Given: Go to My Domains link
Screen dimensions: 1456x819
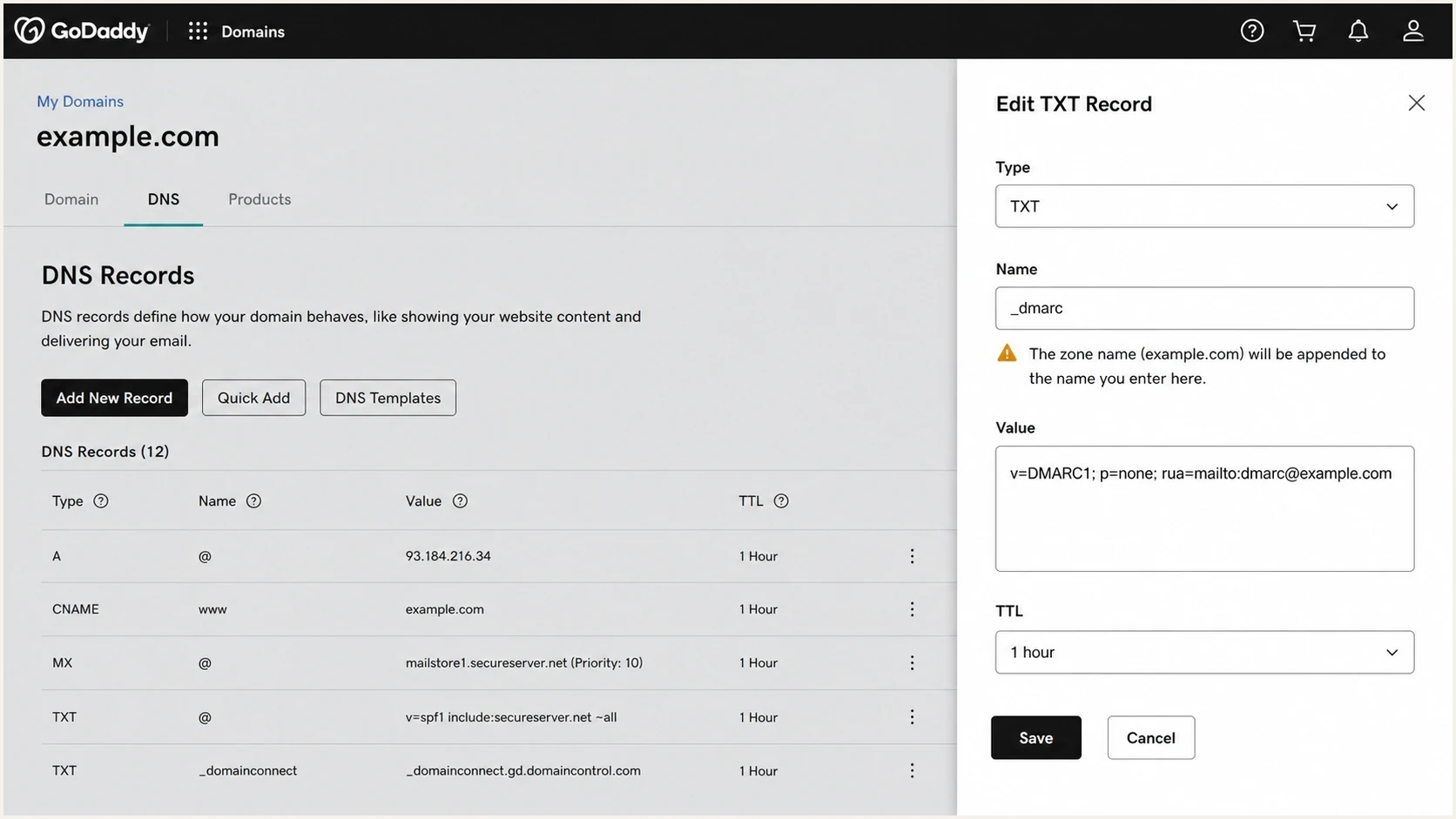Looking at the screenshot, I should [x=80, y=102].
